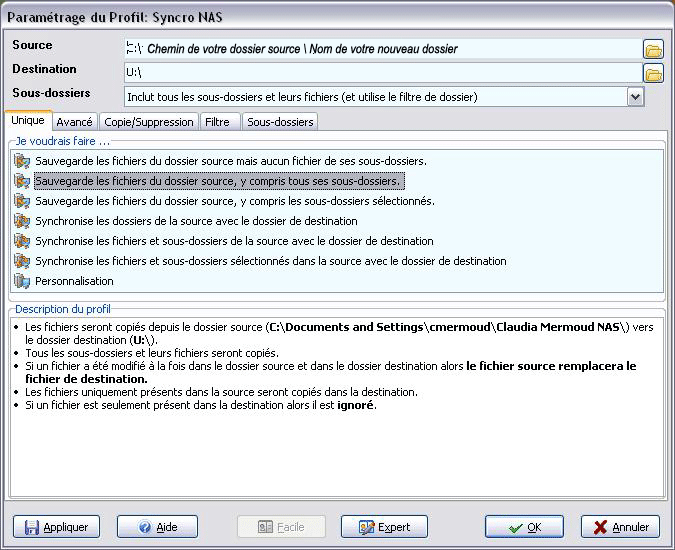Click the Source folder browse icon
Image resolution: width=675 pixels, height=550 pixels.
pos(653,49)
